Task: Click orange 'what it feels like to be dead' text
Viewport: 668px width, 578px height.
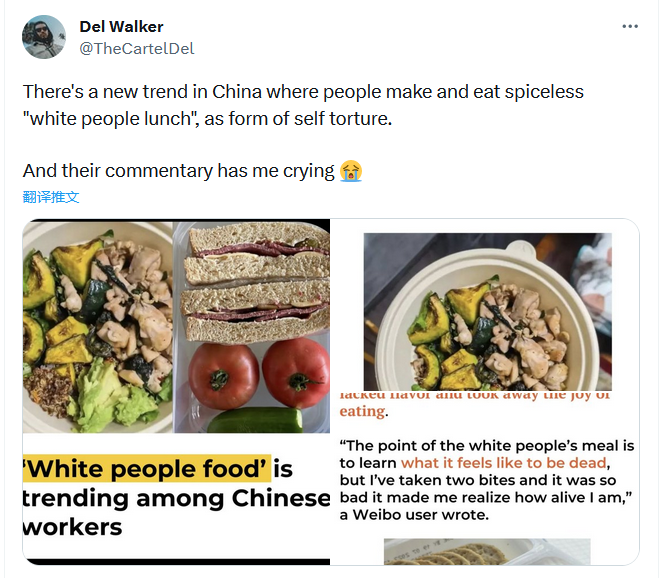Action: click(504, 463)
